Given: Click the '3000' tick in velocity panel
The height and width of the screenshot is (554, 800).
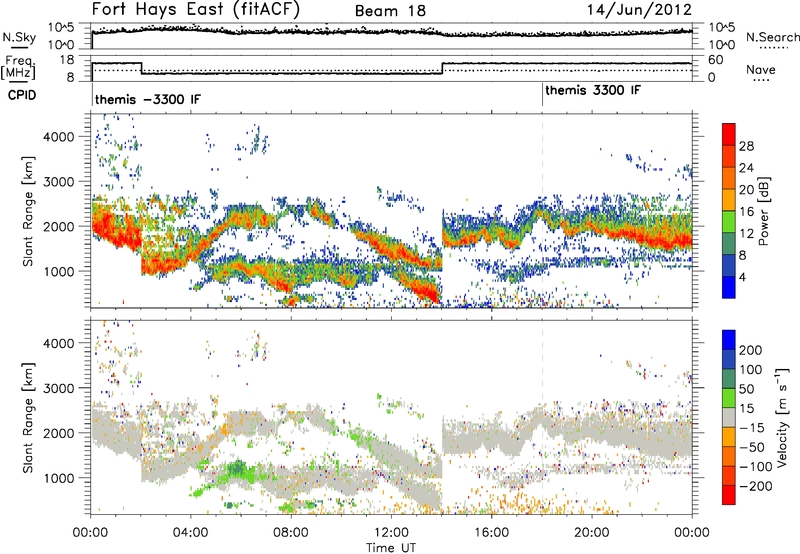Looking at the screenshot, I should 59,388.
